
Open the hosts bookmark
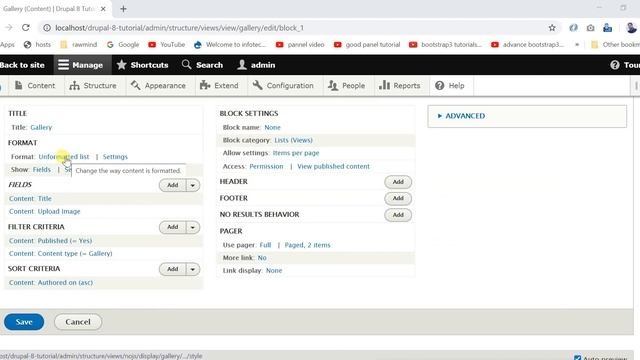click(37, 44)
